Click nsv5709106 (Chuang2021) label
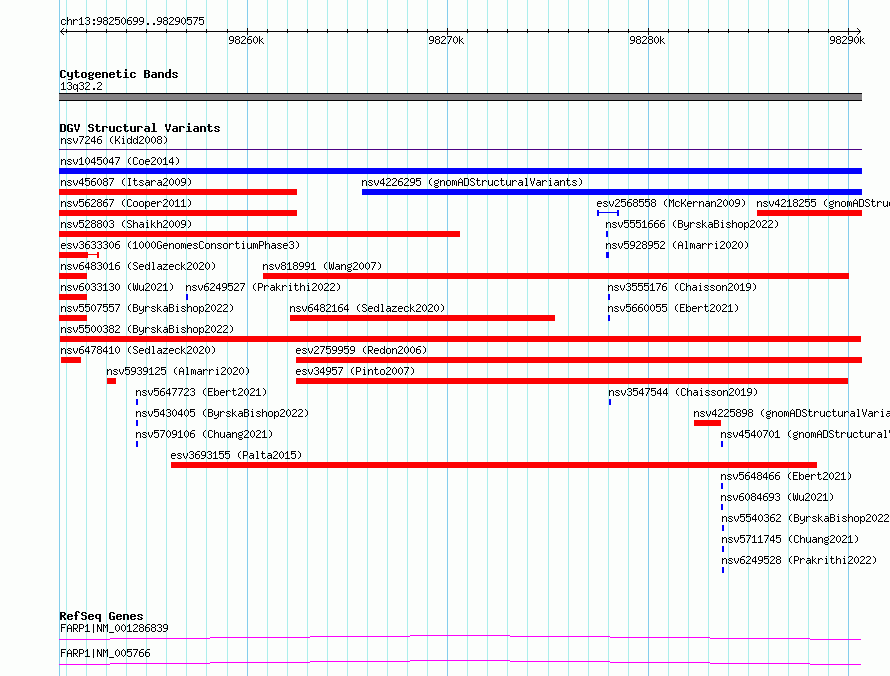The width and height of the screenshot is (890, 676). [x=204, y=434]
